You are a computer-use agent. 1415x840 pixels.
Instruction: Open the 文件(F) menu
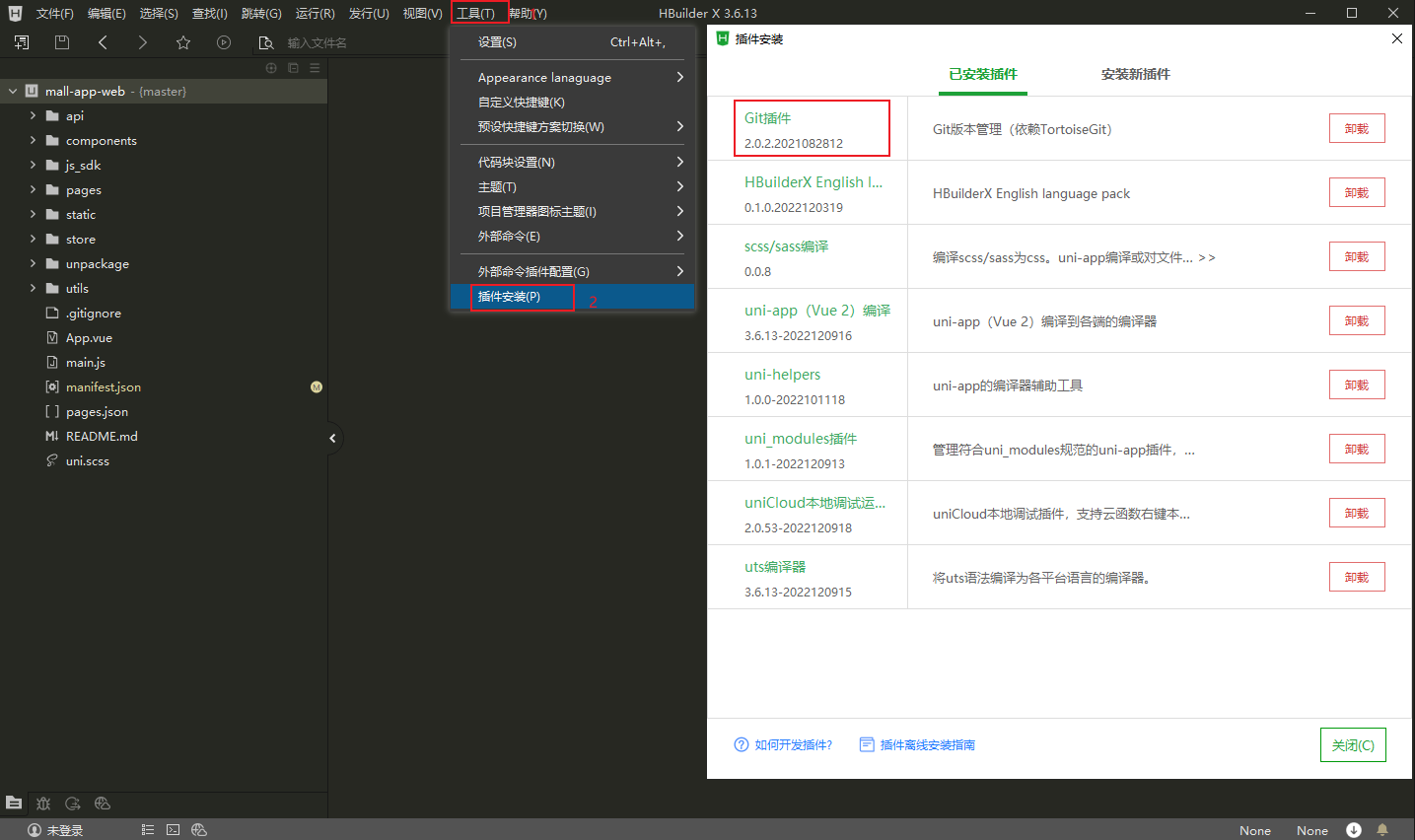[54, 13]
